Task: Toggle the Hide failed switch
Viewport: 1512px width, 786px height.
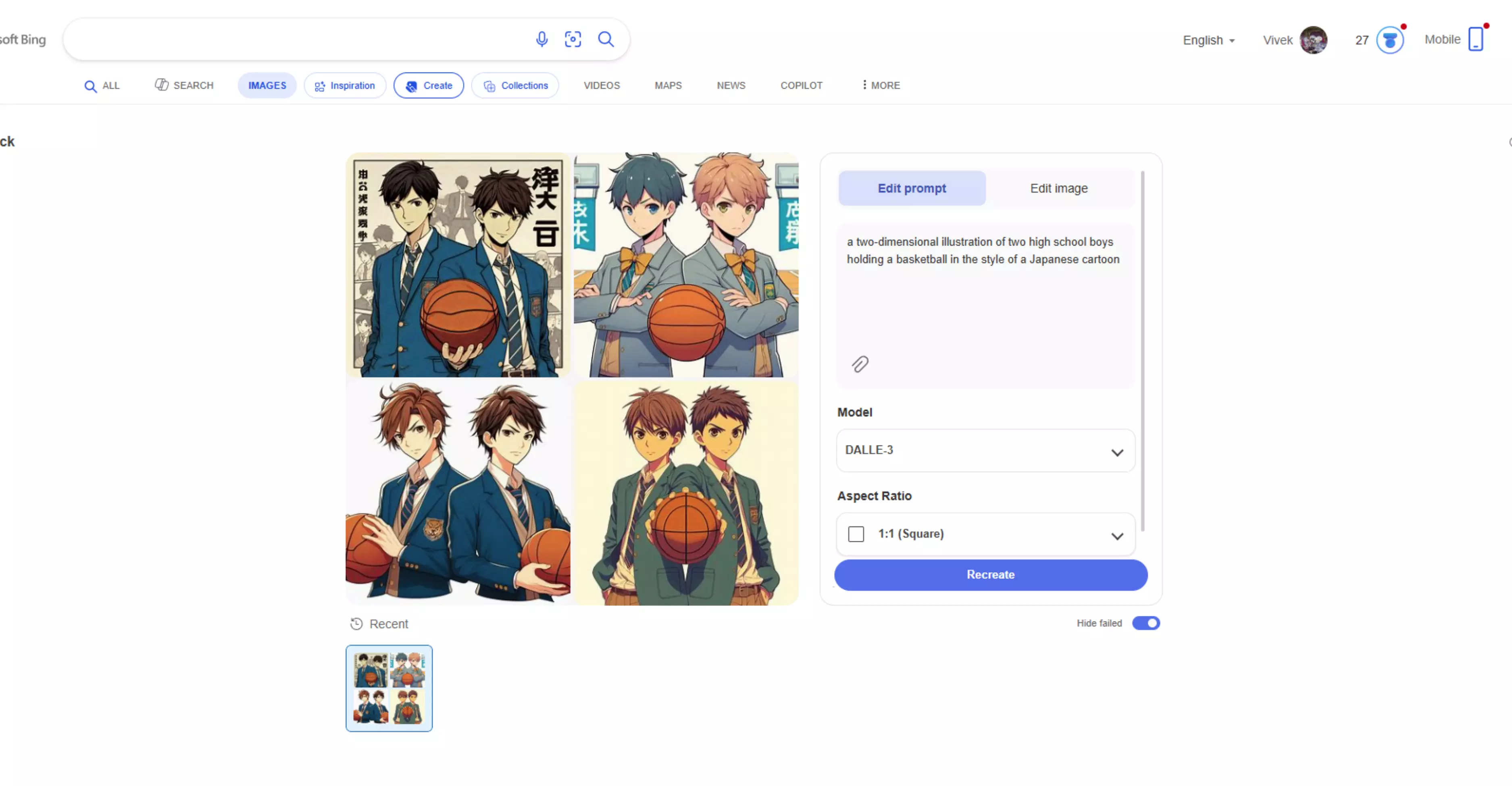Action: tap(1146, 623)
